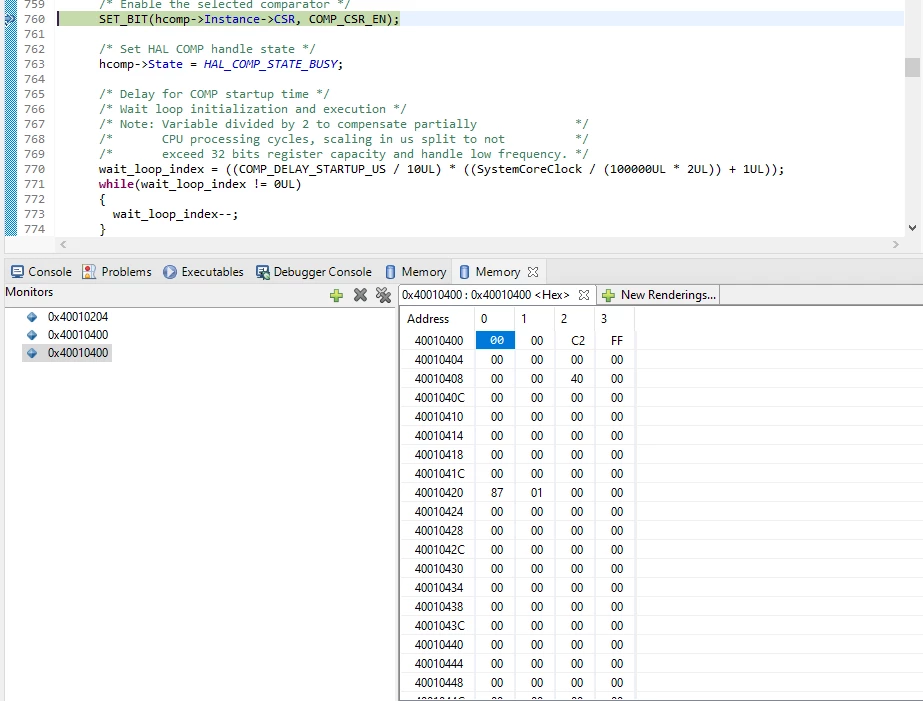Image resolution: width=923 pixels, height=701 pixels.
Task: Click the Monitors panel label
Action: click(29, 292)
